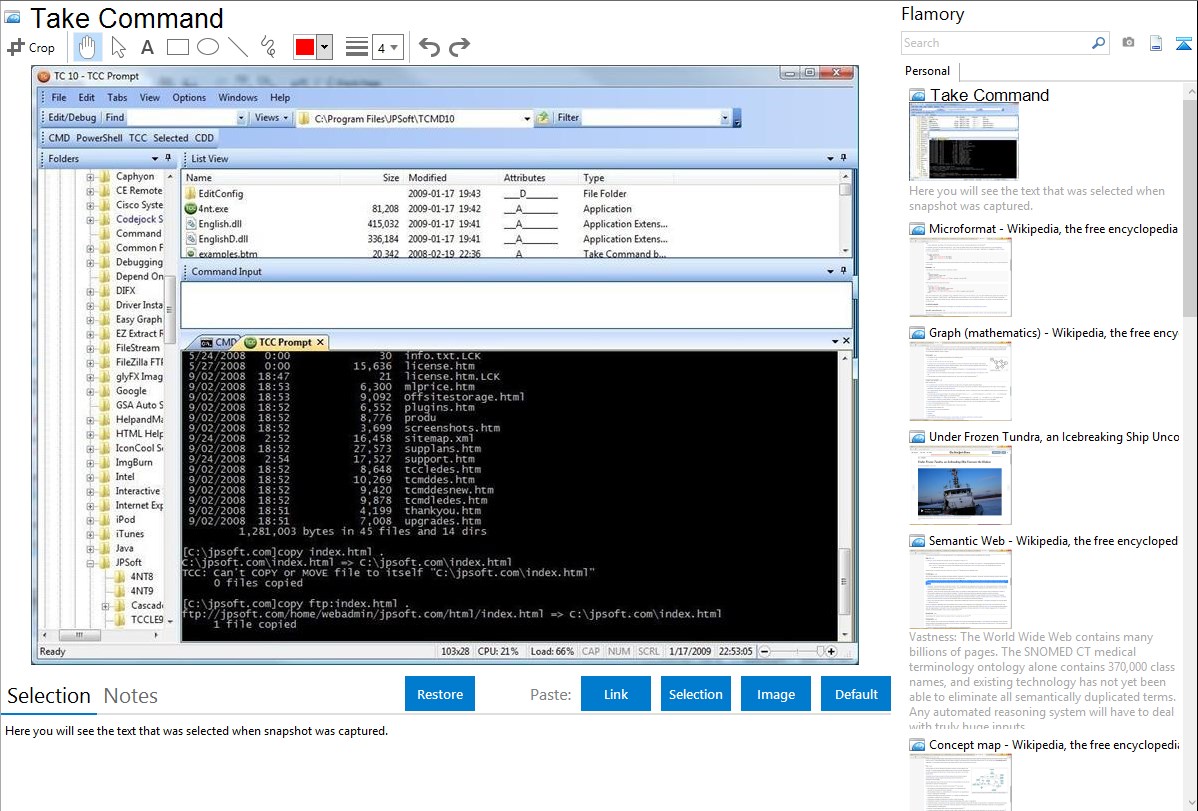Pick the rectangle drawing tool

(x=177, y=47)
